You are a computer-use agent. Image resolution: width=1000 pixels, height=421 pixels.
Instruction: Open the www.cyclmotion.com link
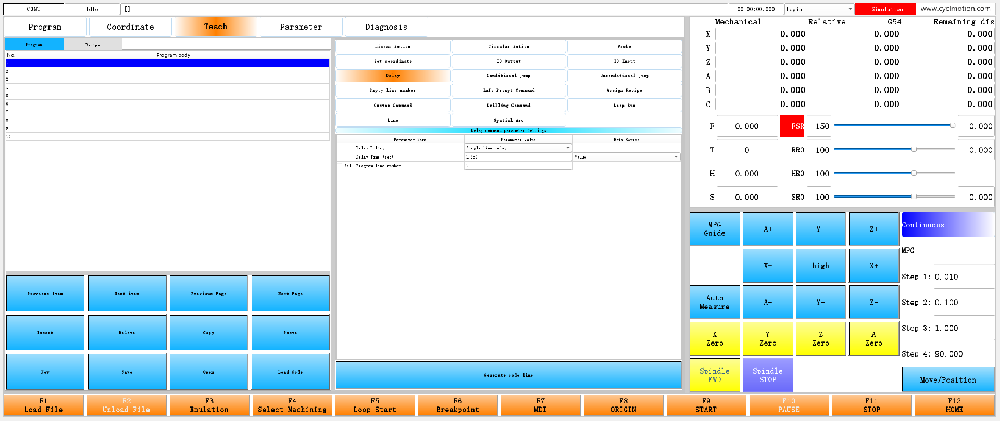[x=956, y=9]
